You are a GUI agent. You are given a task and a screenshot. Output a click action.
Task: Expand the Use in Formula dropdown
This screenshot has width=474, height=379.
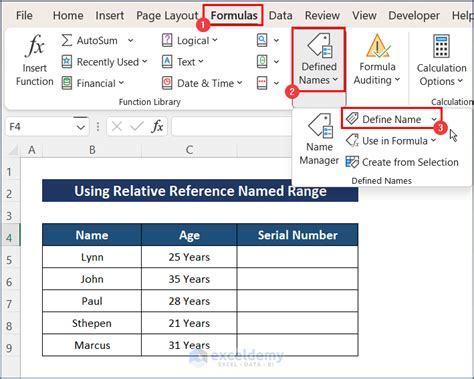391,141
